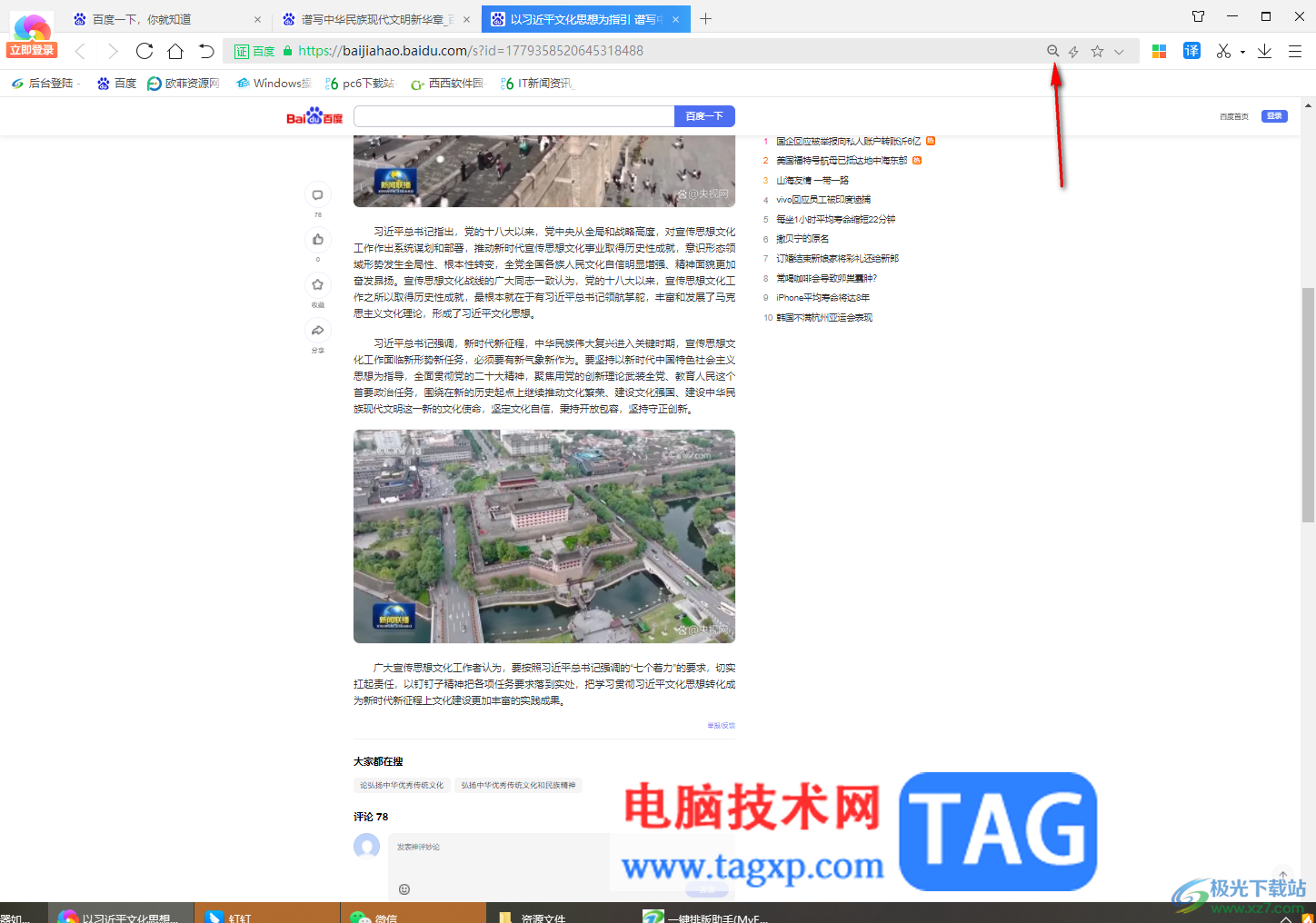
Task: Select the translate icon in the toolbar
Action: 1191,51
